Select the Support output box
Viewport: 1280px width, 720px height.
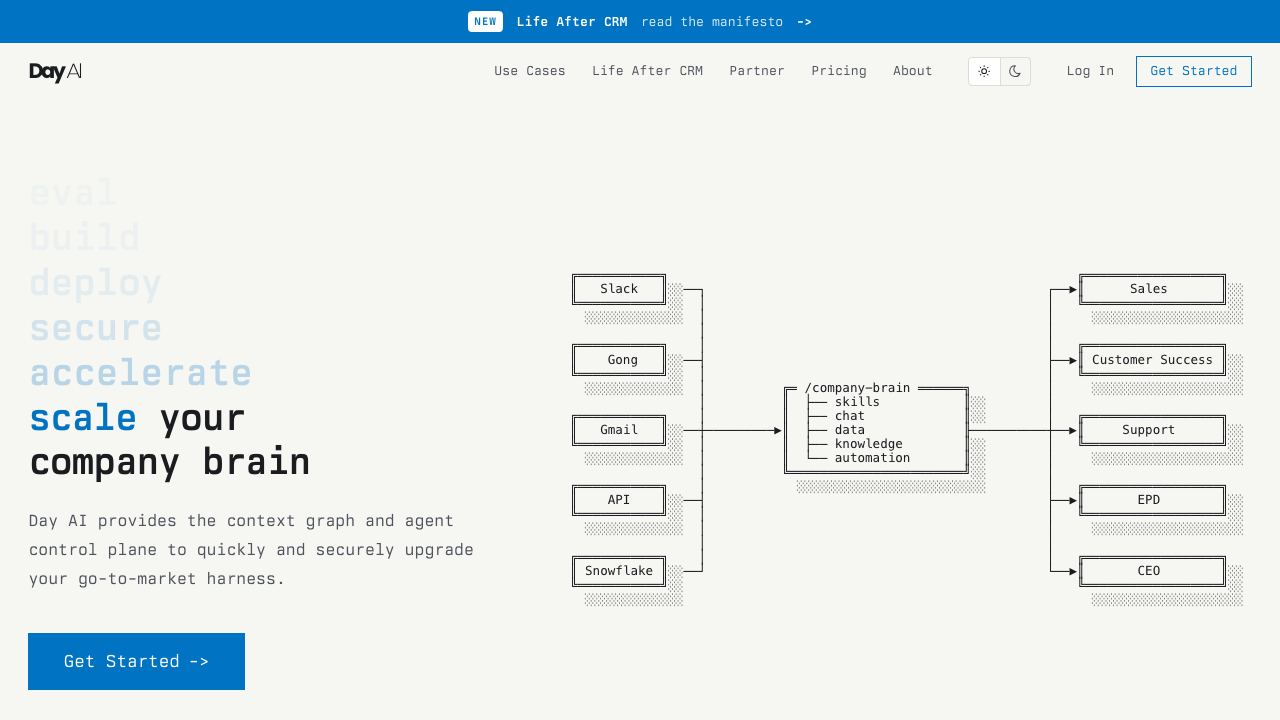1152,430
